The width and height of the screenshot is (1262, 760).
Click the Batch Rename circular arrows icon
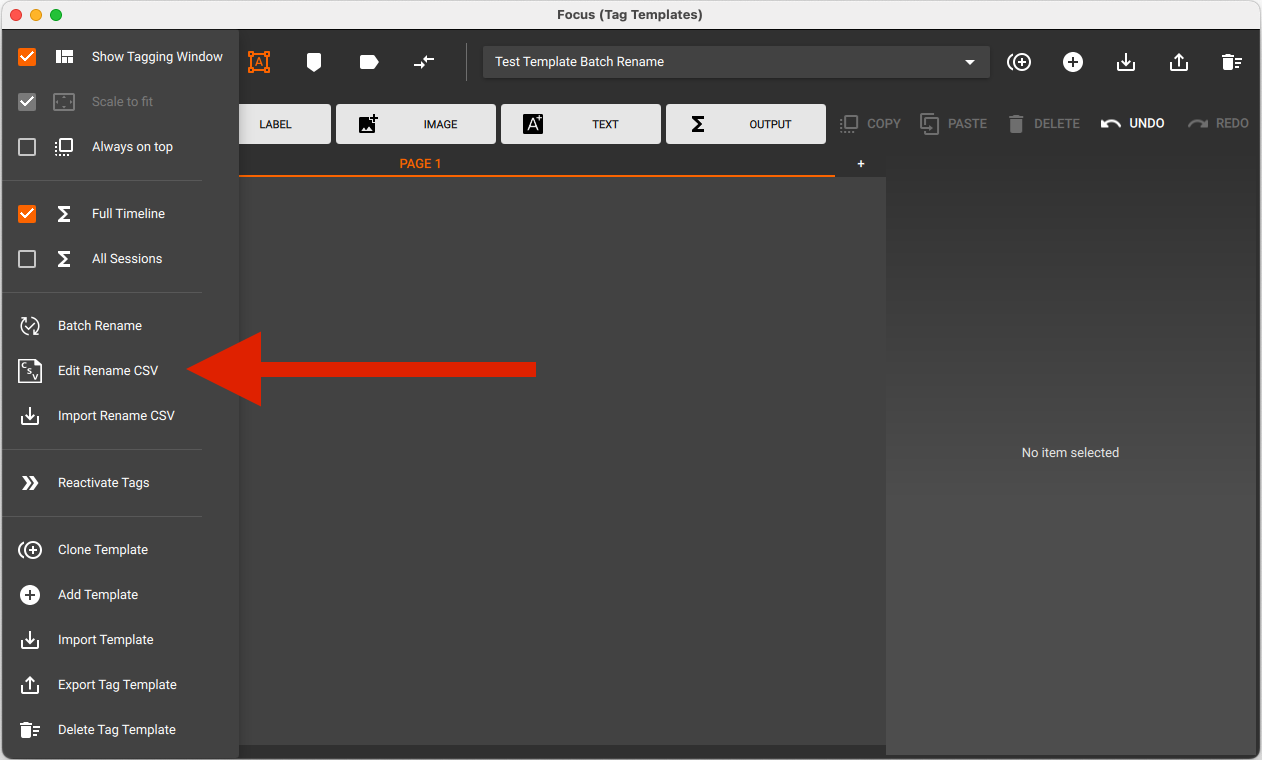coord(30,326)
